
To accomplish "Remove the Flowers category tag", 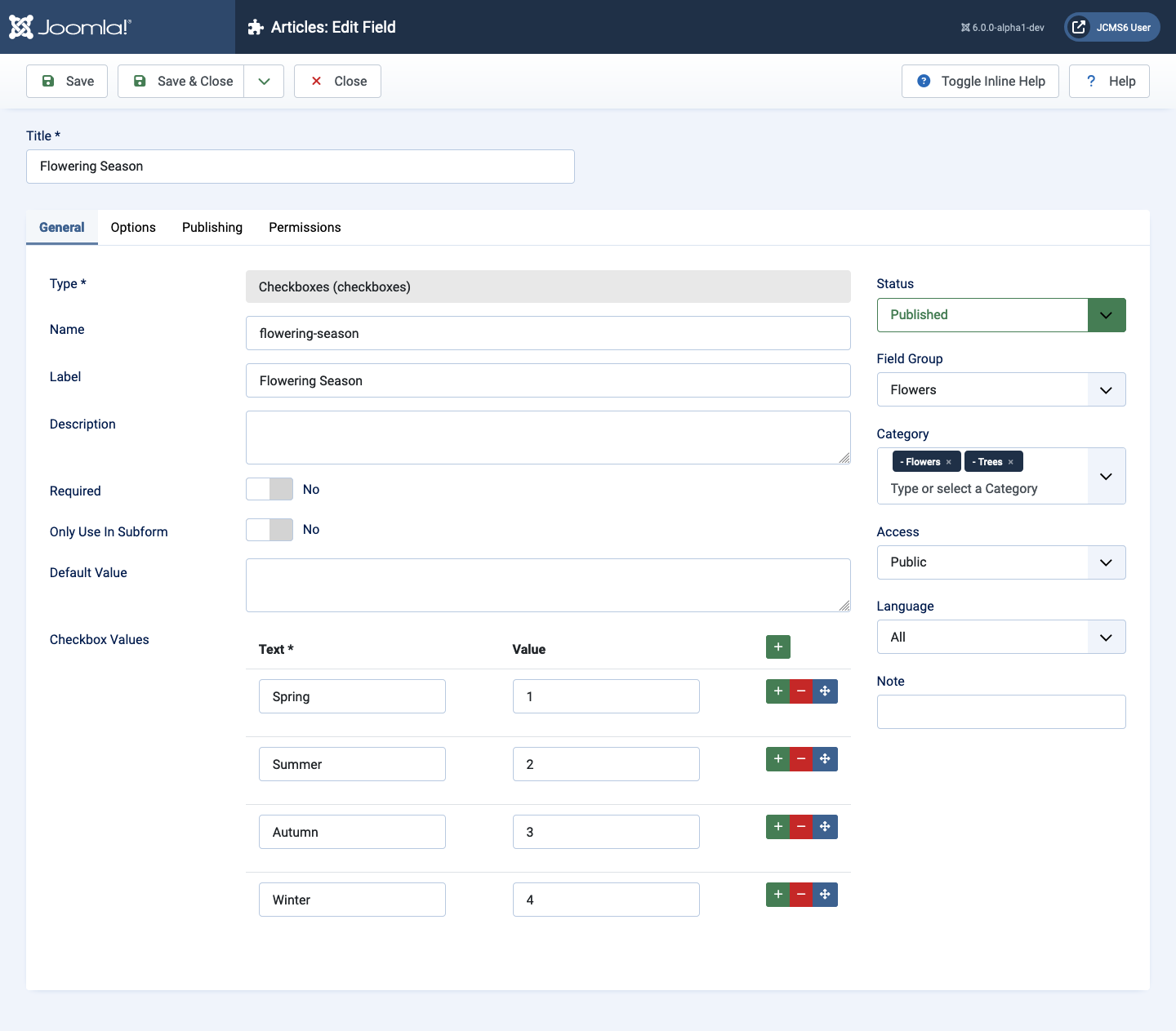I will 948,462.
